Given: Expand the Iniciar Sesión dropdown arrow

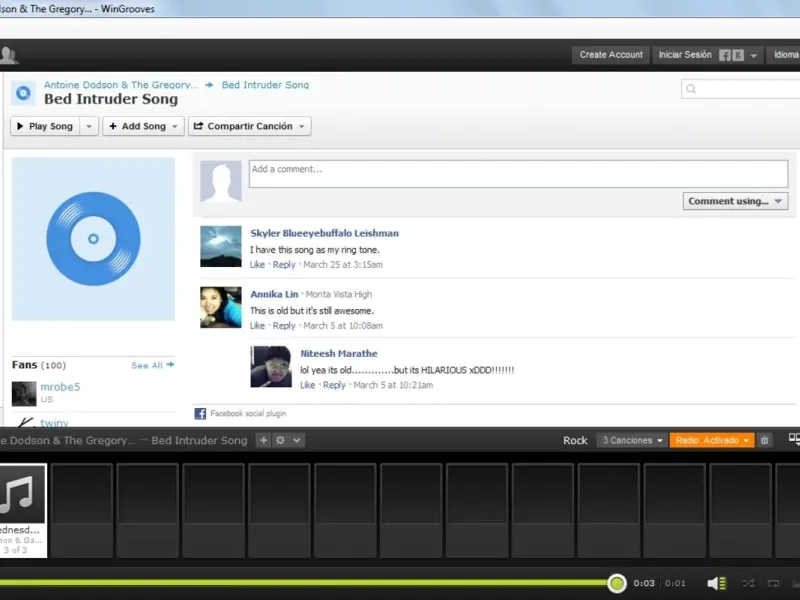Looking at the screenshot, I should 754,55.
